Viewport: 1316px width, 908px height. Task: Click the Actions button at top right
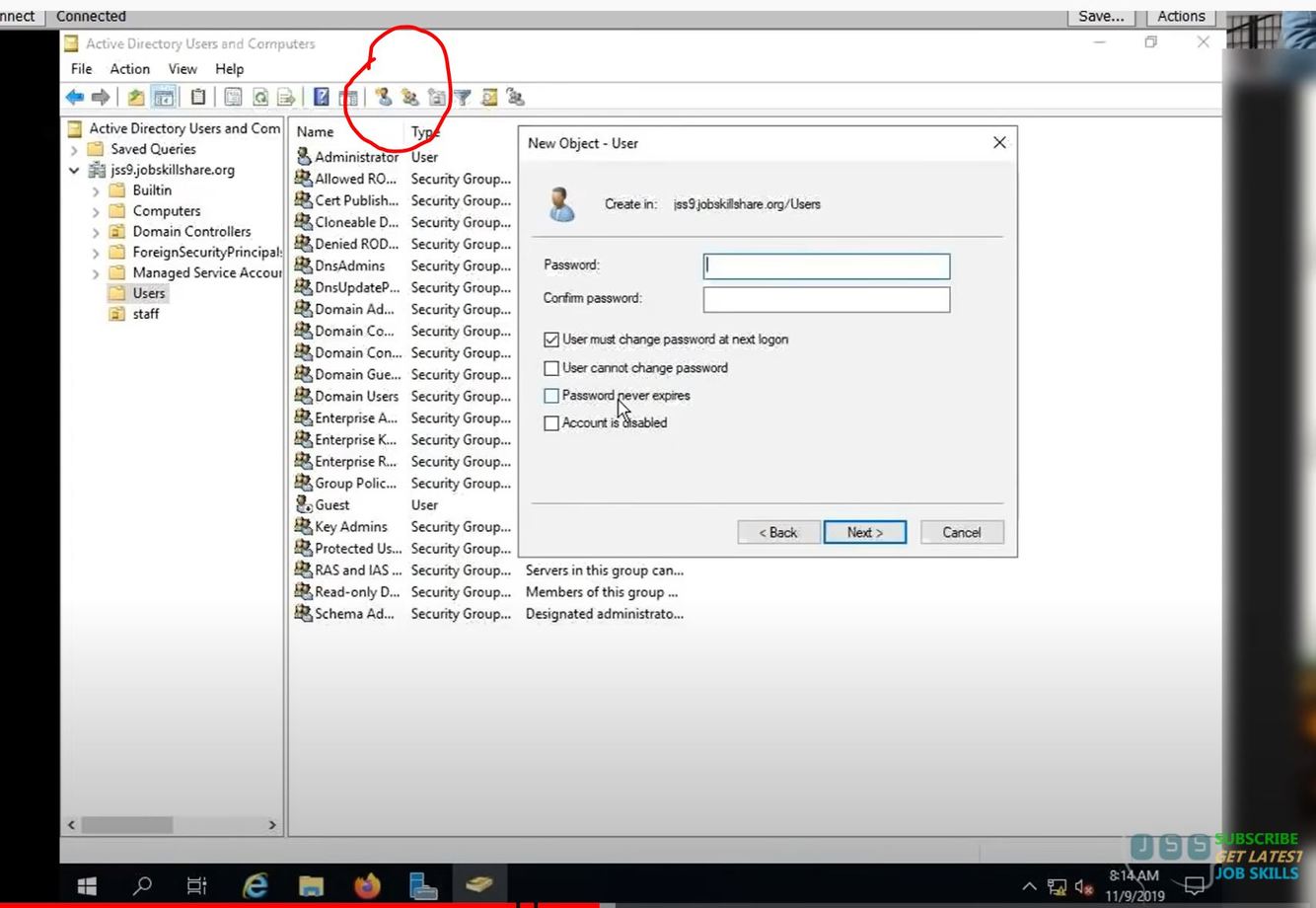tap(1182, 16)
